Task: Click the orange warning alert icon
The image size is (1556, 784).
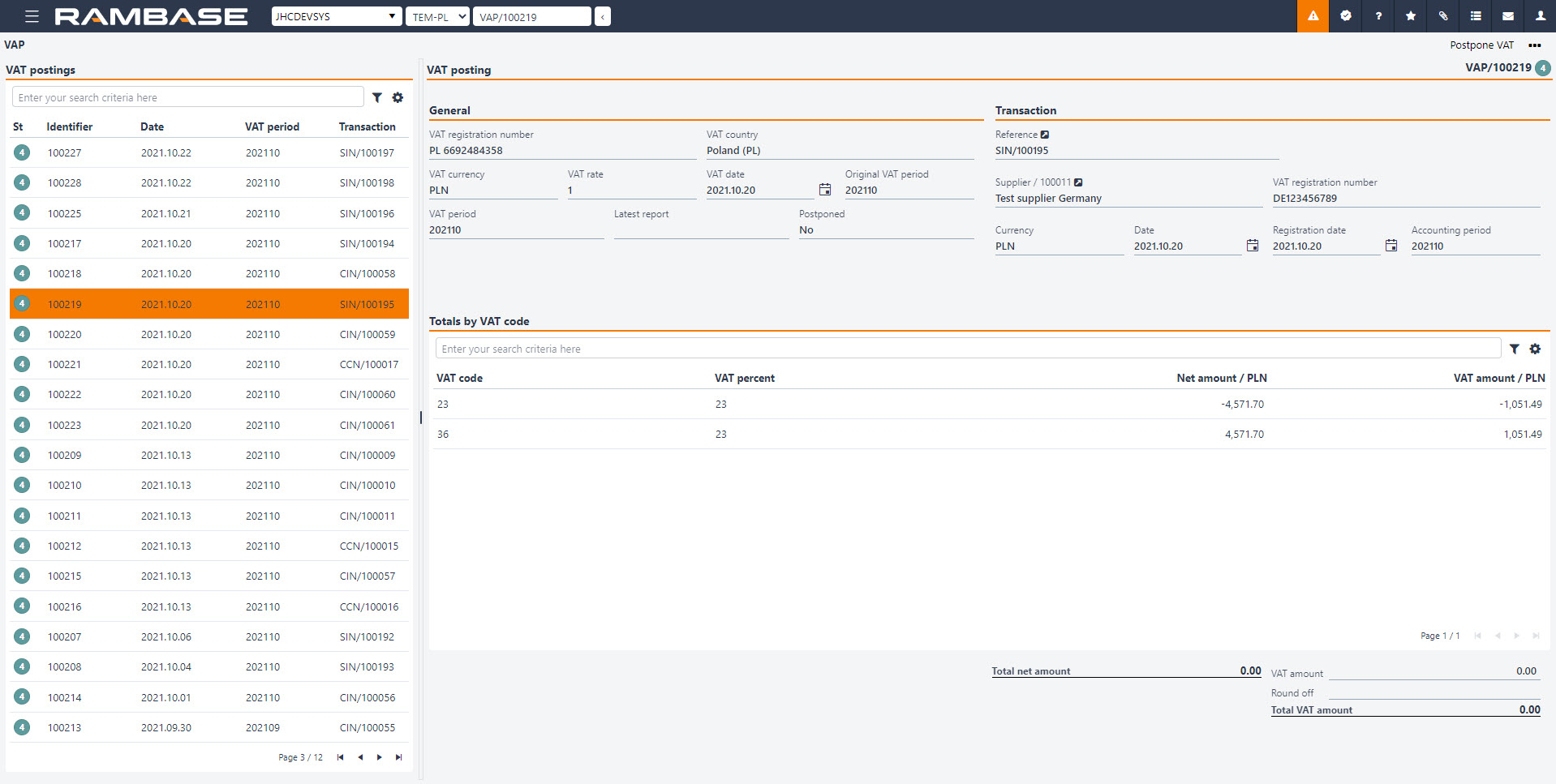Action: coord(1313,16)
